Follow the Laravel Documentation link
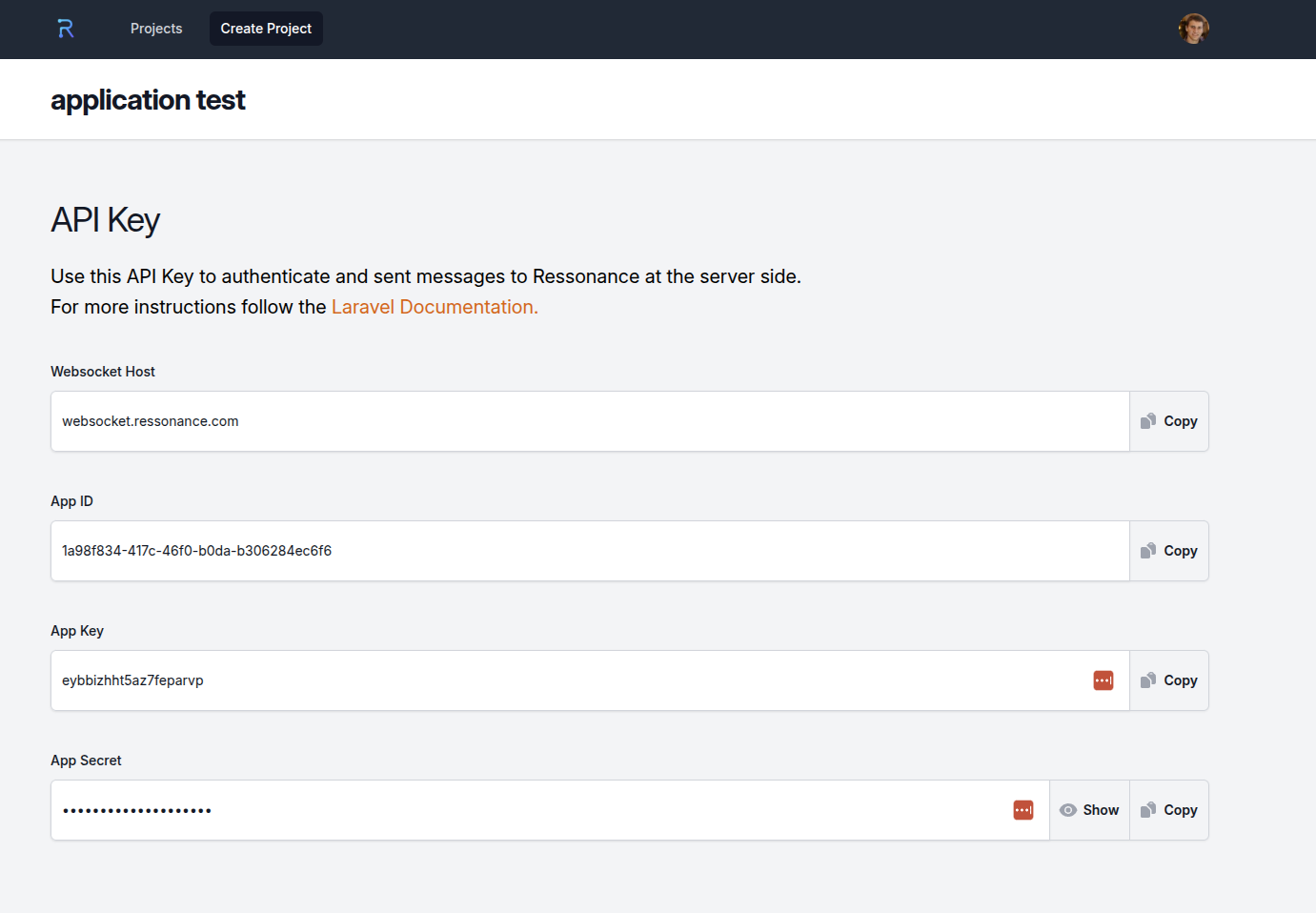Viewport: 1316px width, 913px height. [435, 307]
